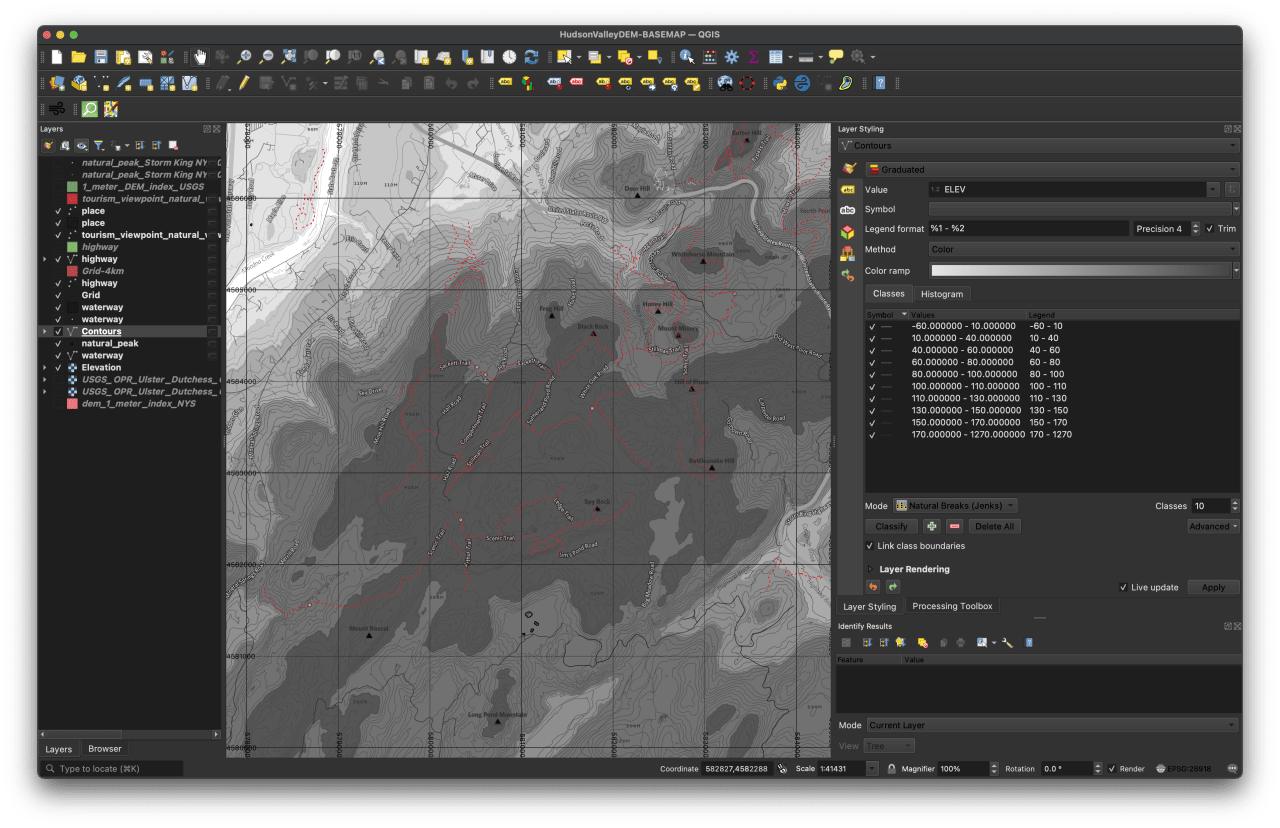1280x828 pixels.
Task: Toggle Link class boundaries off
Action: [870, 546]
